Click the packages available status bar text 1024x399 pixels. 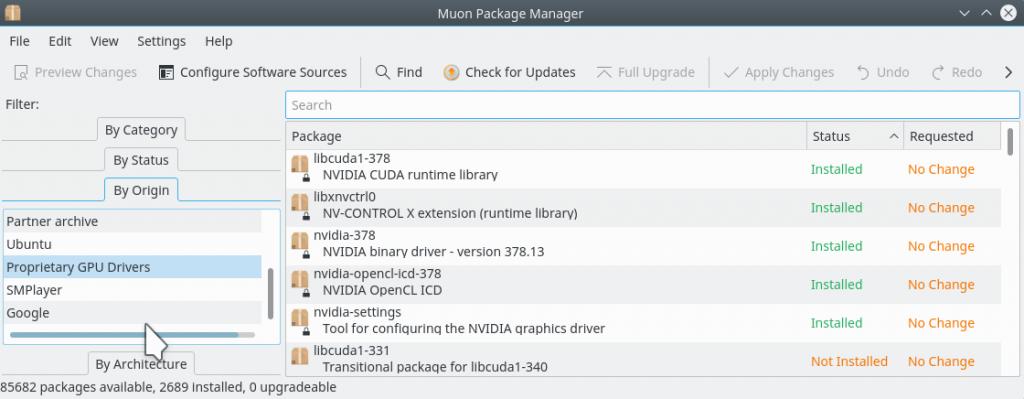(x=168, y=387)
